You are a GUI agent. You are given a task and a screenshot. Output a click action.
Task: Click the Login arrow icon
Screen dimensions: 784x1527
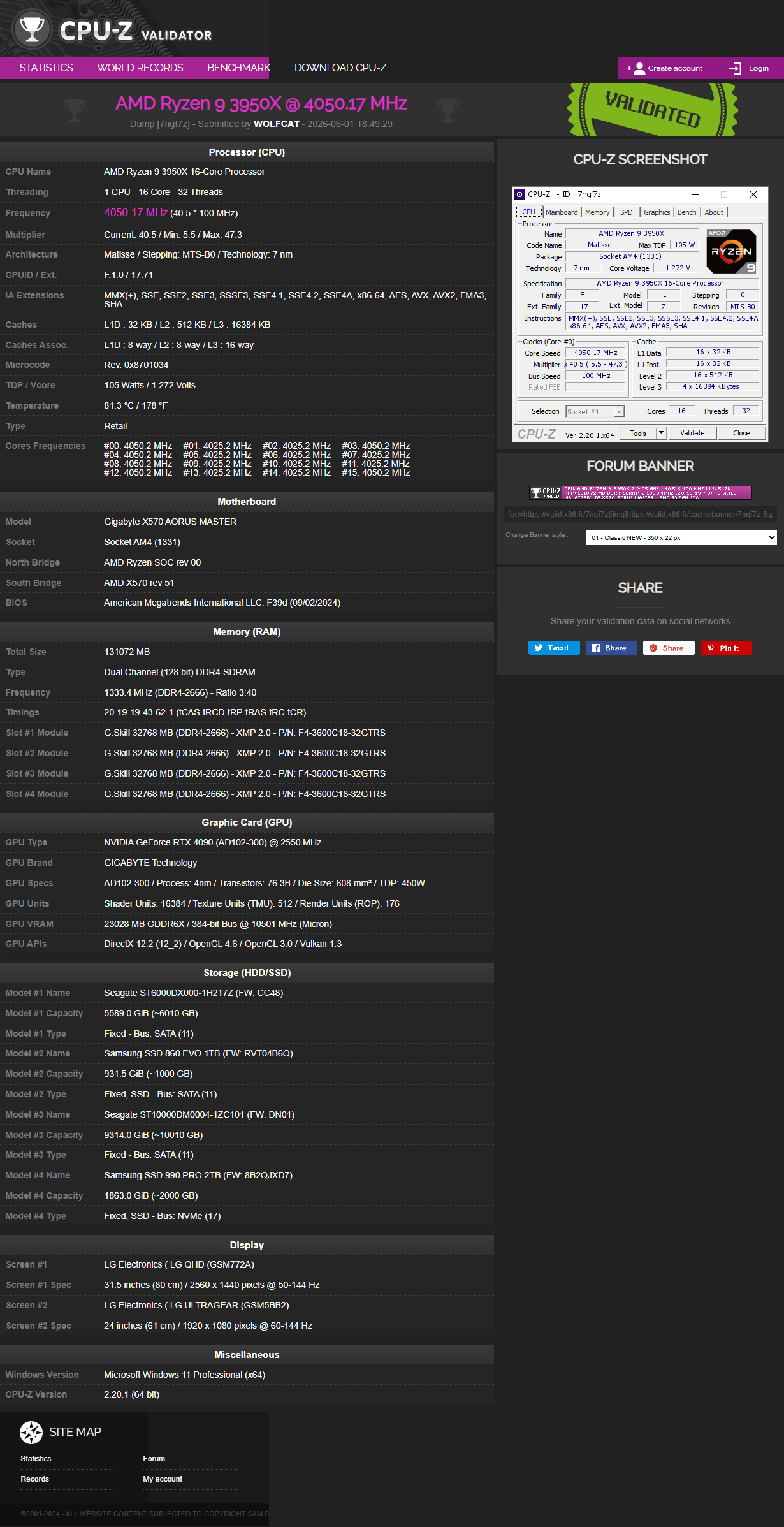(735, 68)
